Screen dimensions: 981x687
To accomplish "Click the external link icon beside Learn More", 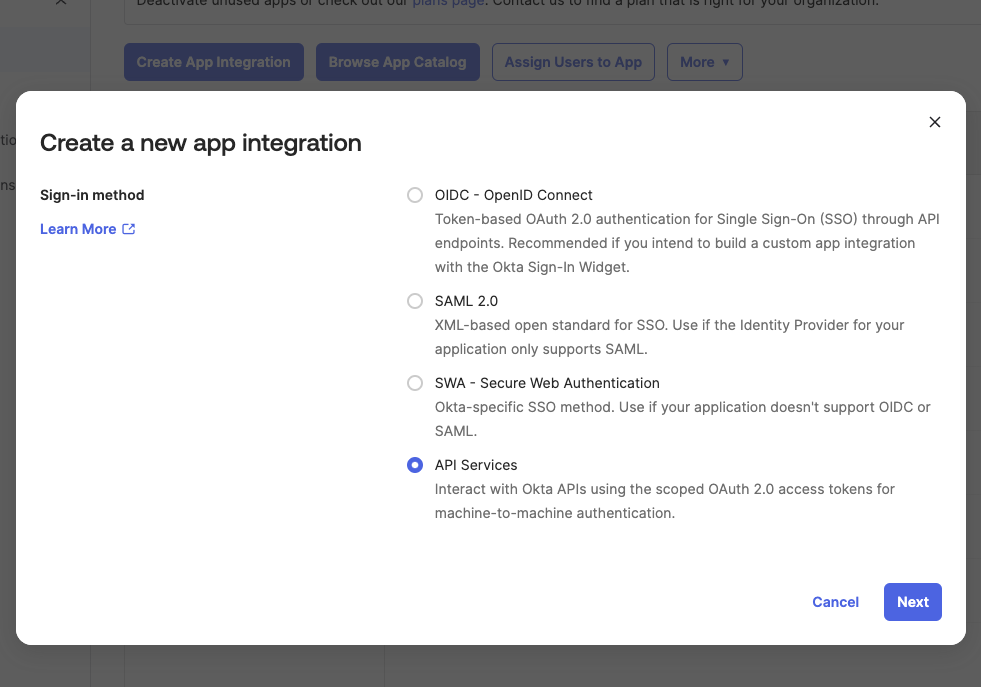I will (x=128, y=228).
